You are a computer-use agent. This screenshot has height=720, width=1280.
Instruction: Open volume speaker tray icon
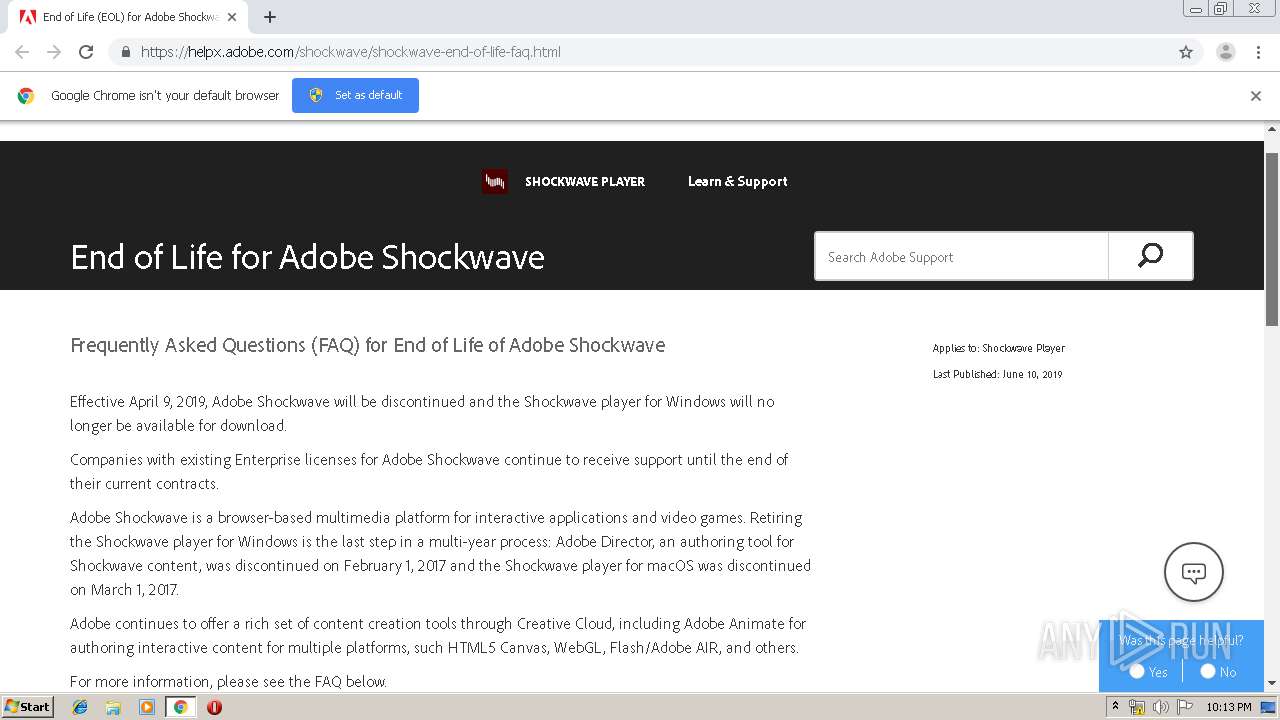pos(1160,707)
